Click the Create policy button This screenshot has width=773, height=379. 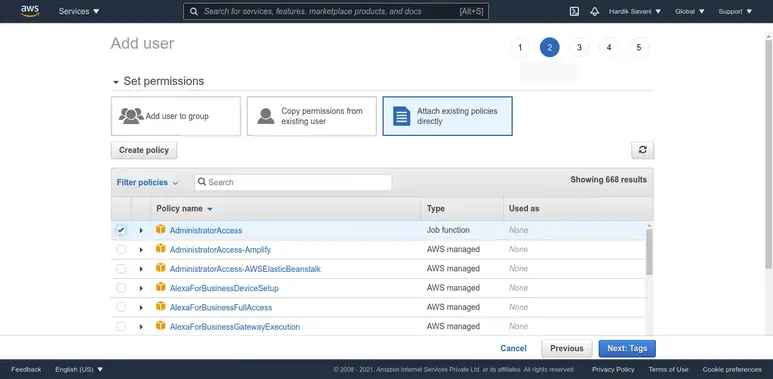click(x=144, y=150)
